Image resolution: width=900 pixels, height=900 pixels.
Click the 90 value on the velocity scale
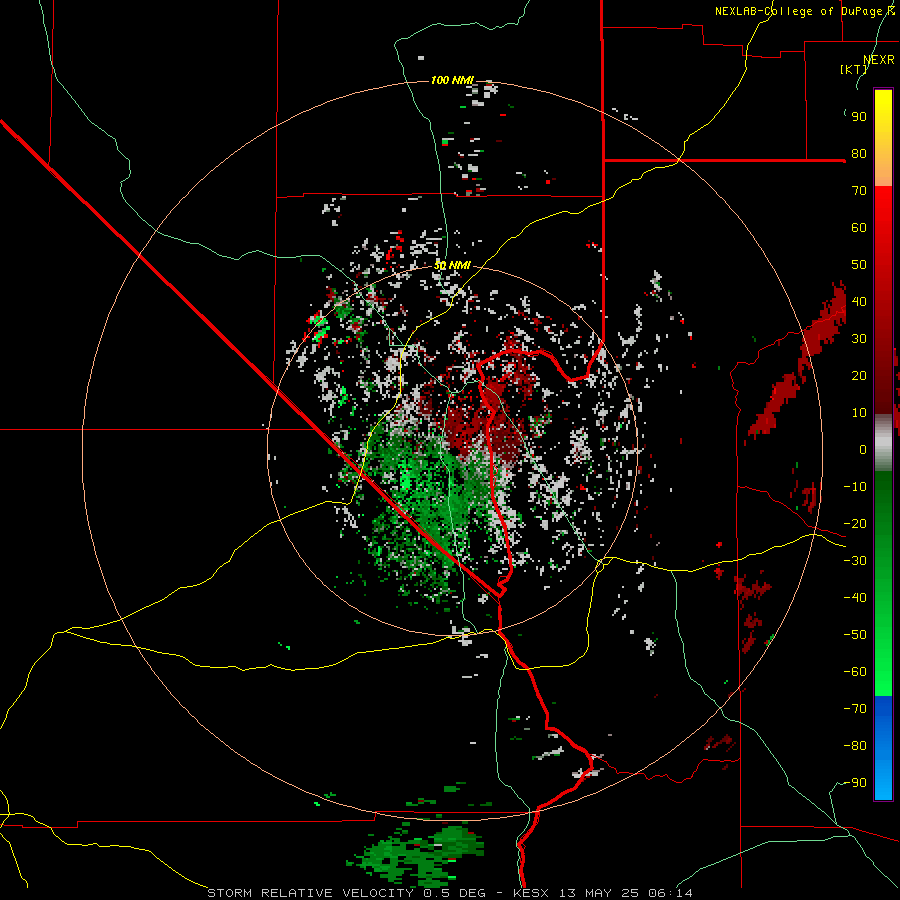point(859,117)
